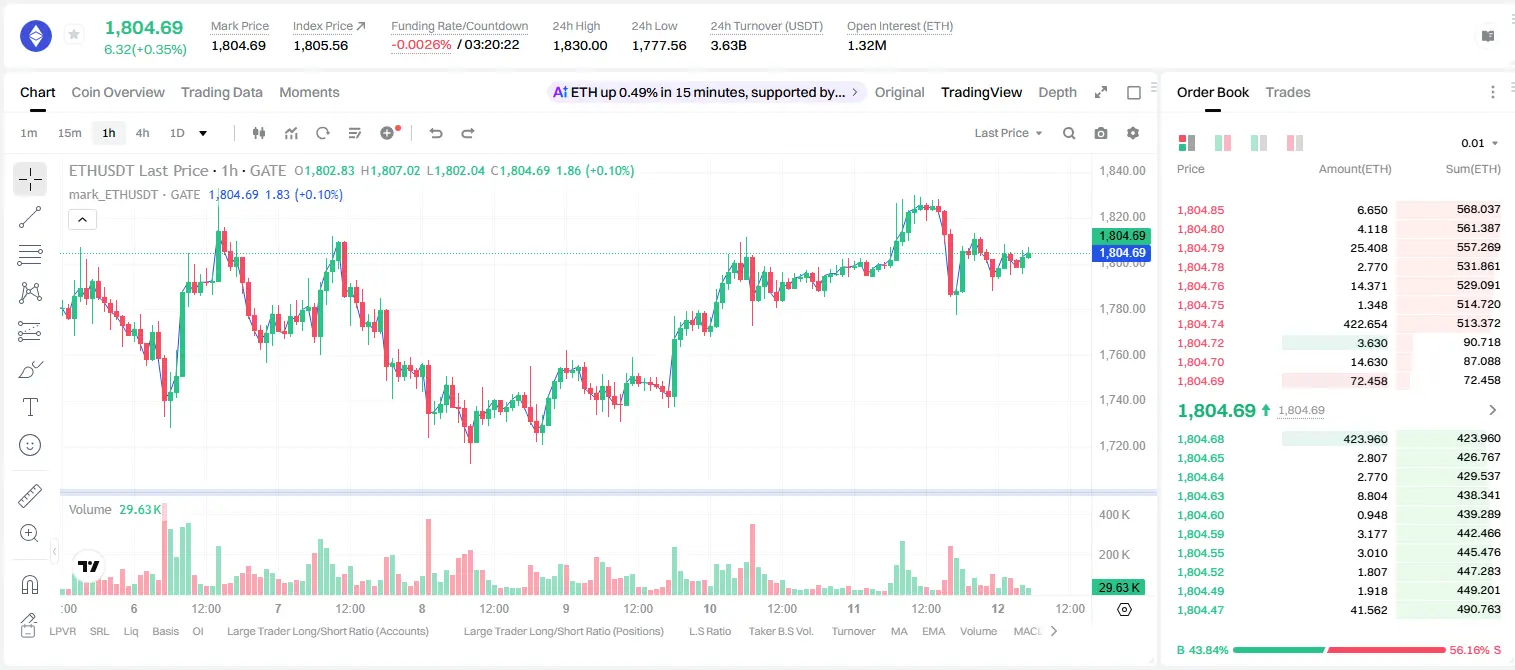Switch to the Trades tab
The image size is (1515, 670).
pos(1288,92)
